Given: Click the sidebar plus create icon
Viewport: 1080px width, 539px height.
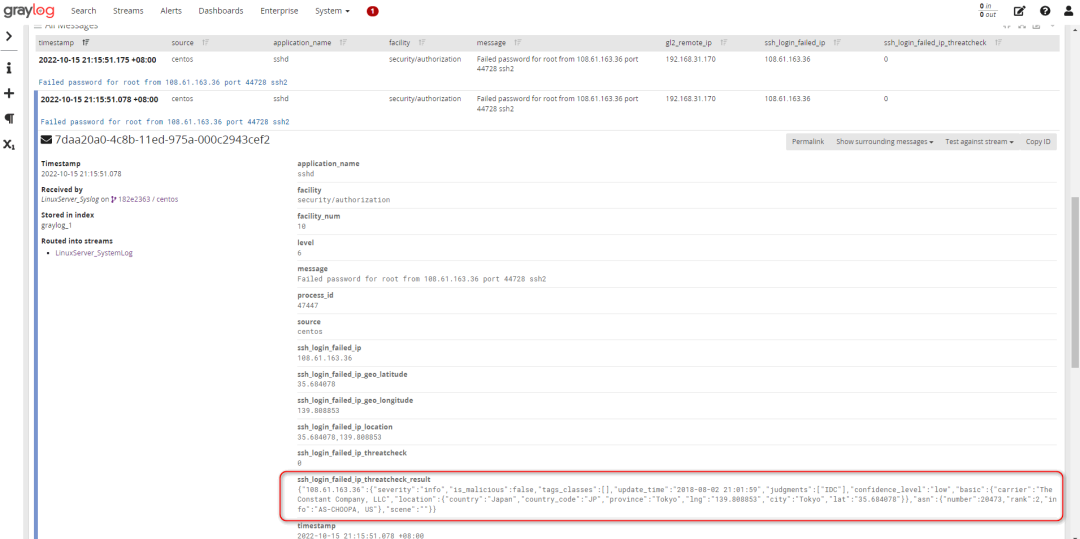Looking at the screenshot, I should [x=9, y=93].
